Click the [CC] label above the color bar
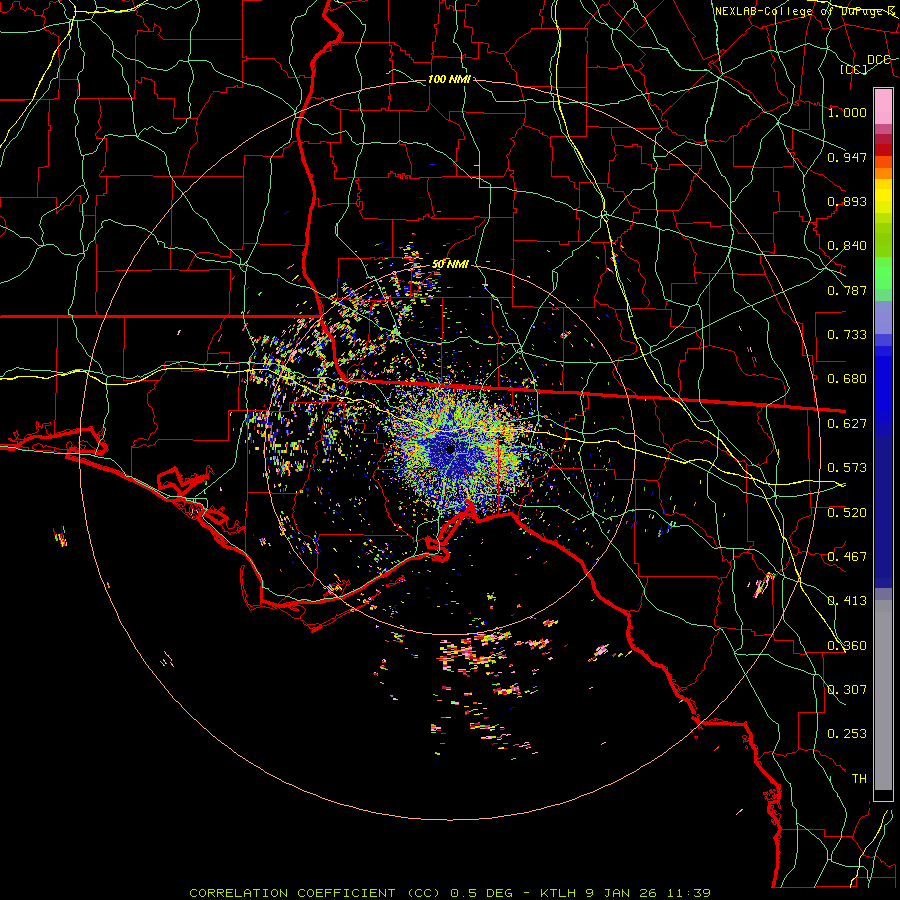900x900 pixels. 854,69
